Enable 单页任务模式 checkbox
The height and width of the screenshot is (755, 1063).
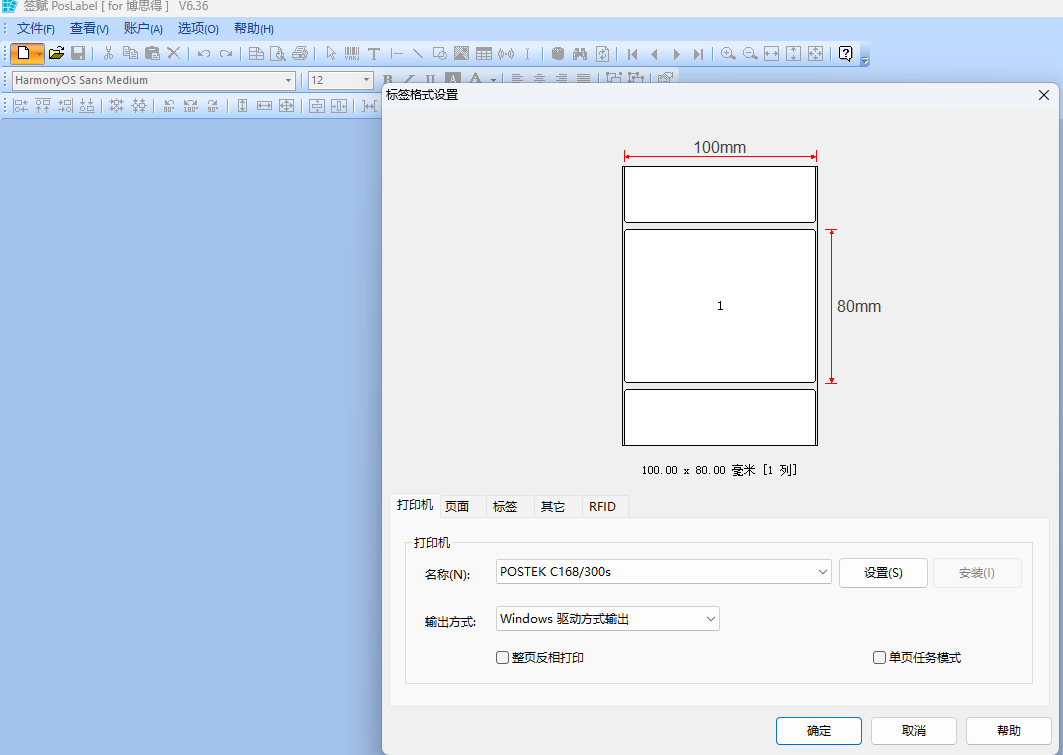pos(879,657)
